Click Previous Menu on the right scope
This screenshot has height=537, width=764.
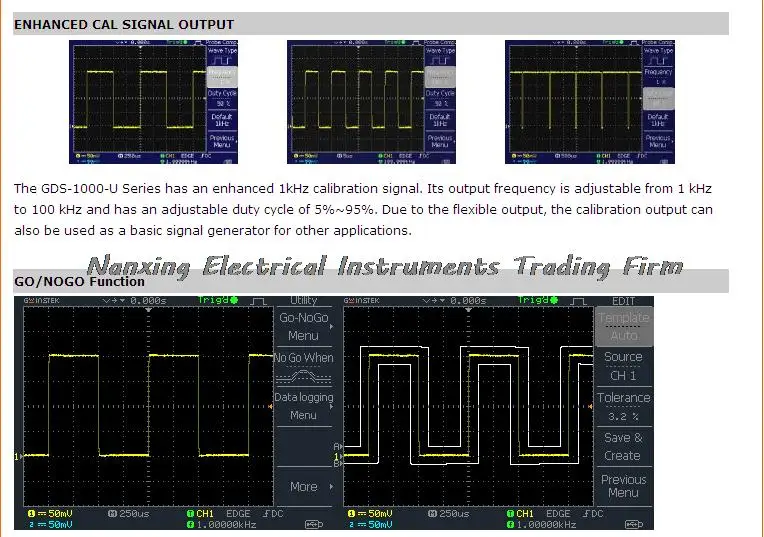click(x=624, y=486)
